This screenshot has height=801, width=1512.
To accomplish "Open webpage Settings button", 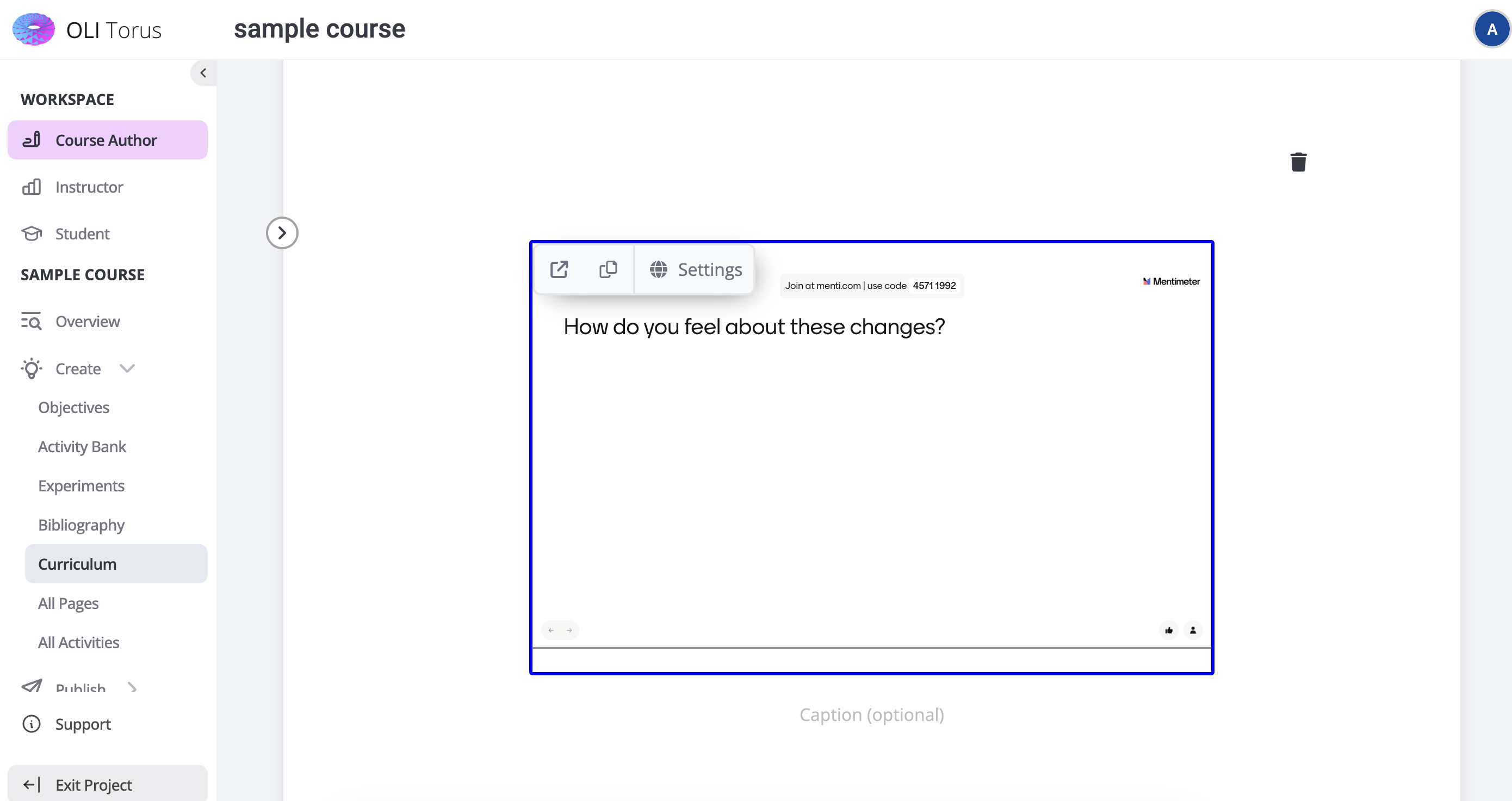I will tap(696, 269).
